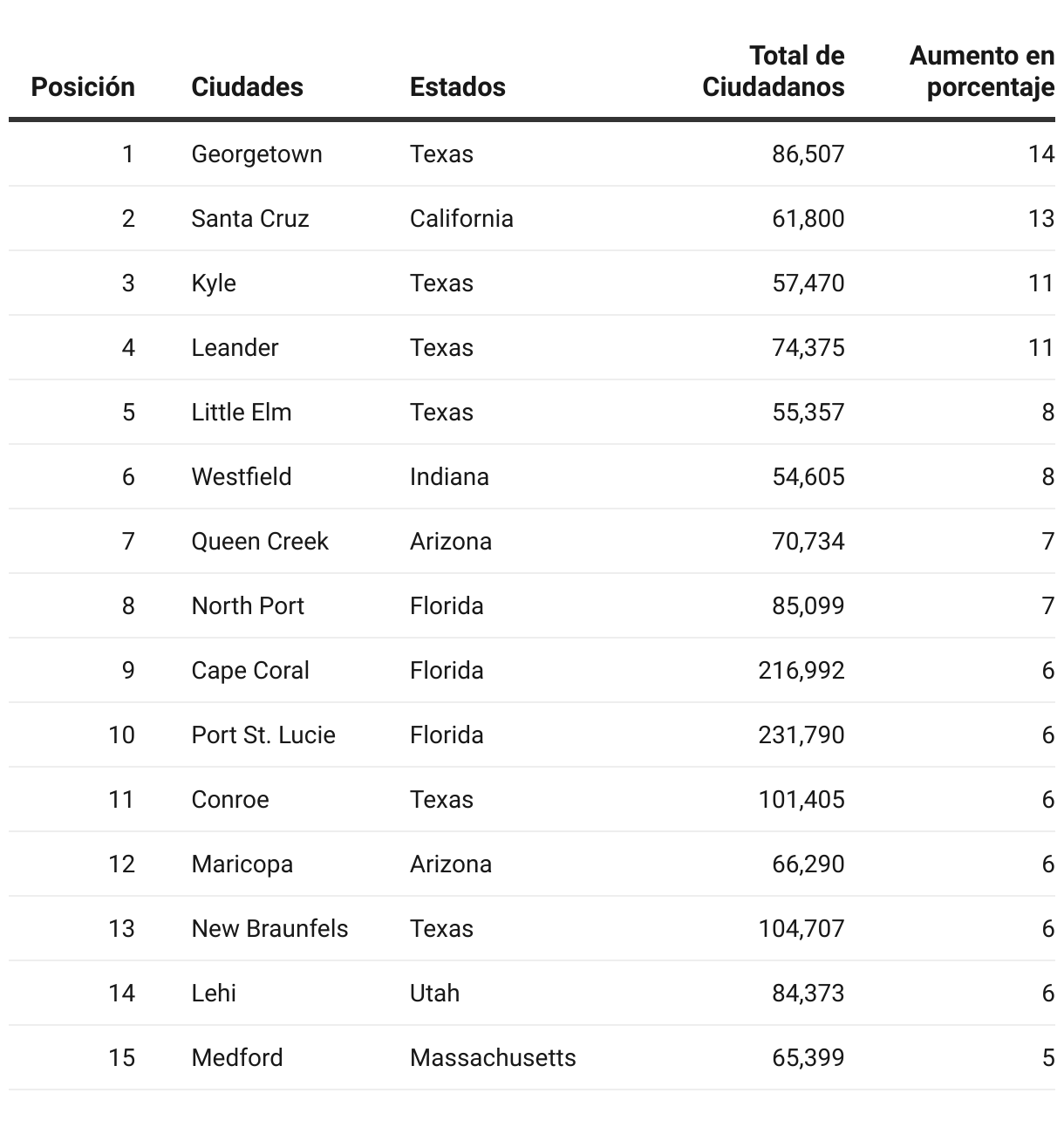Select Cape Coral's 216,992 population value
Image resolution: width=1064 pixels, height=1134 pixels.
801,671
